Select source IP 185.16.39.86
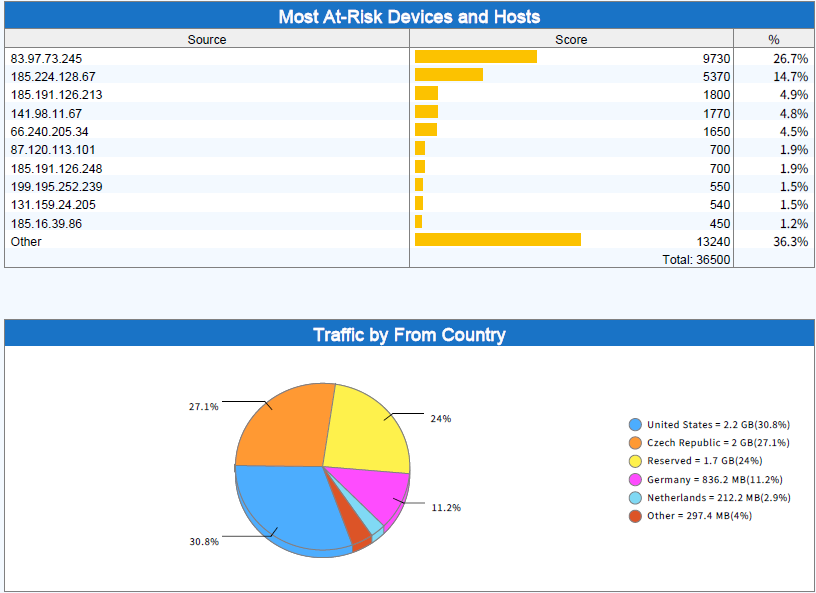816x593 pixels. [x=46, y=223]
